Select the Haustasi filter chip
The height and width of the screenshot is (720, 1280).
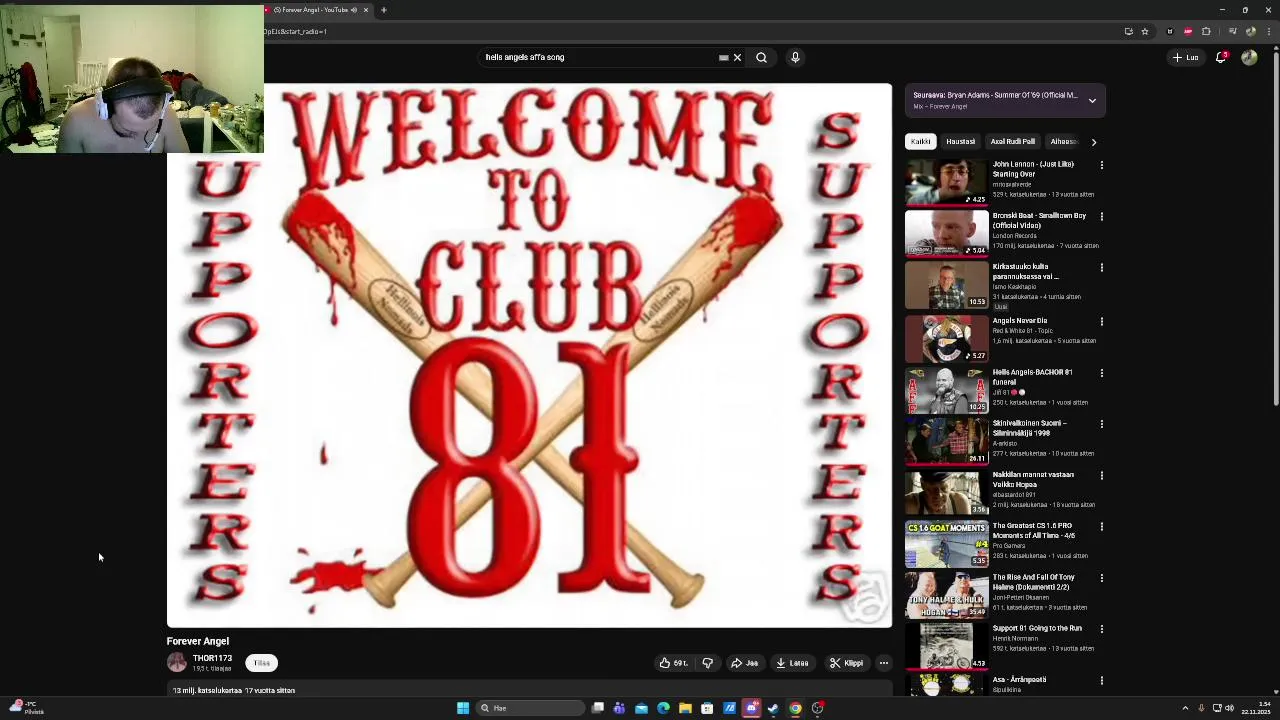click(x=961, y=141)
